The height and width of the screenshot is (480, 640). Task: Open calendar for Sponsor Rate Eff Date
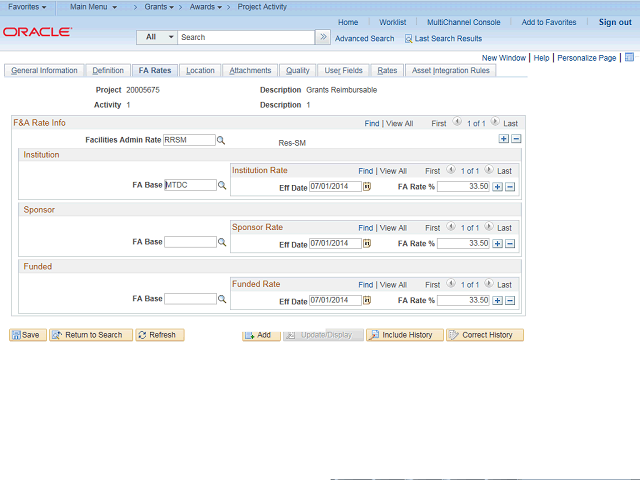[367, 243]
